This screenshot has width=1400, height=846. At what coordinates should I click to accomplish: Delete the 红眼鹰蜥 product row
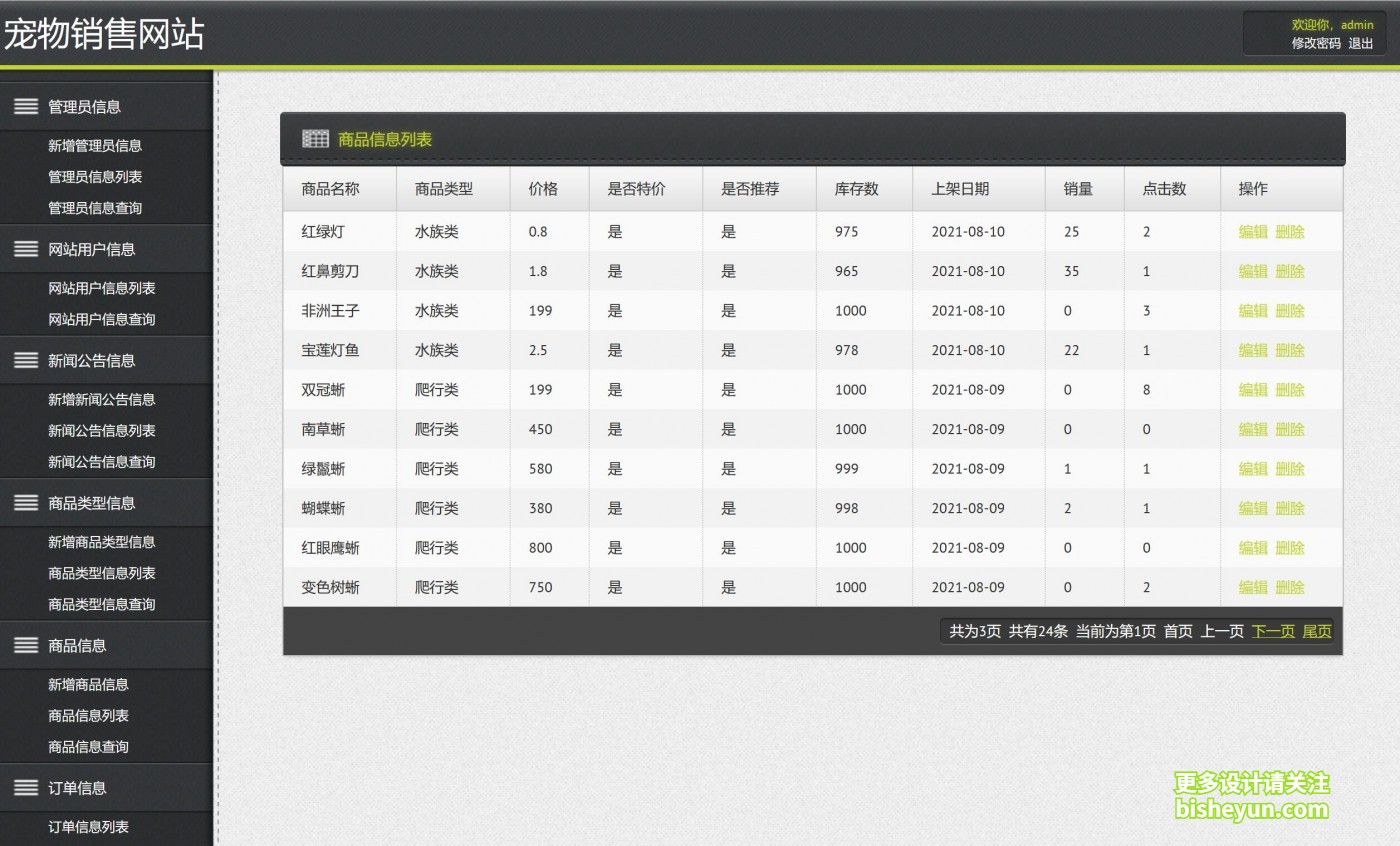1290,548
